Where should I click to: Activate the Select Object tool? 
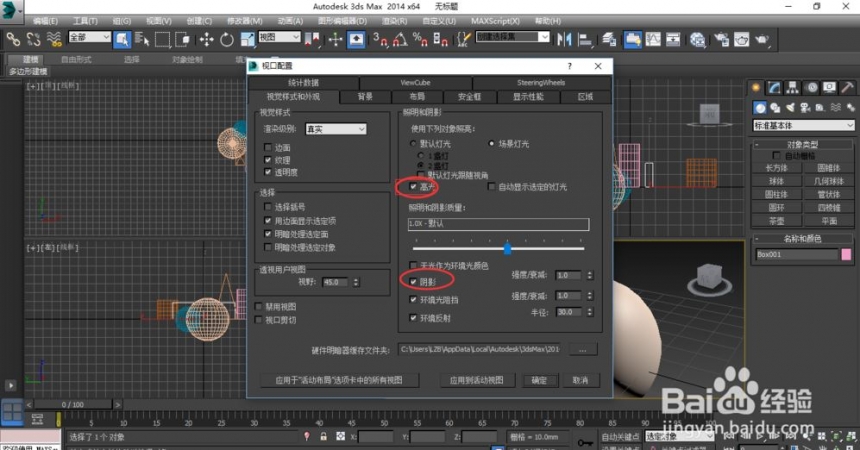click(x=122, y=39)
